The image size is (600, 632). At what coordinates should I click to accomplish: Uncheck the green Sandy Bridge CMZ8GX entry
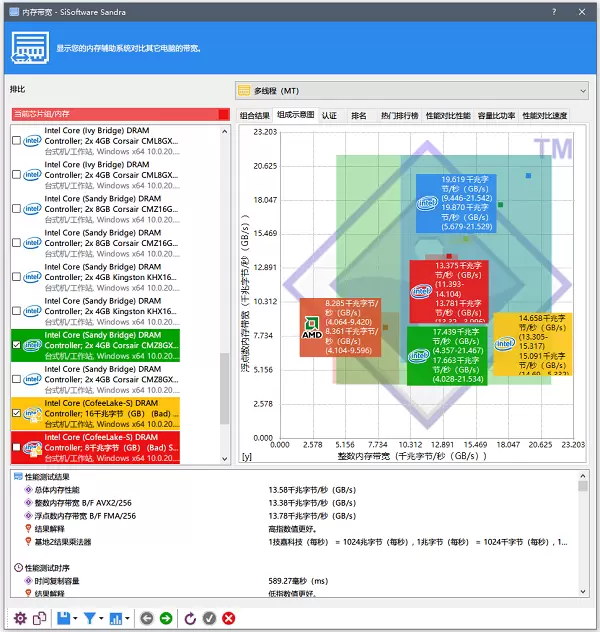16,345
